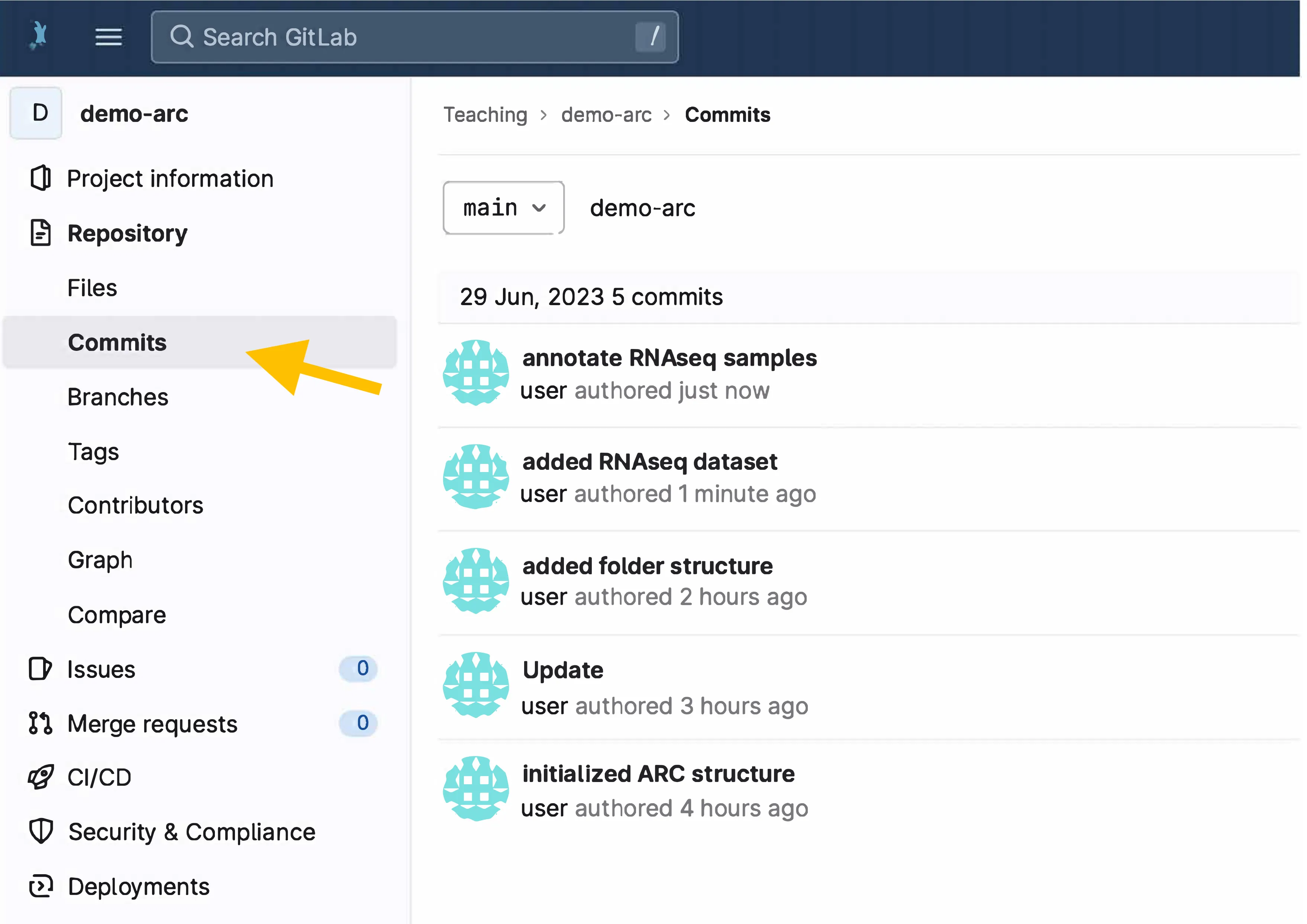Click demo-arc path next to branch selector
1307x924 pixels.
643,208
